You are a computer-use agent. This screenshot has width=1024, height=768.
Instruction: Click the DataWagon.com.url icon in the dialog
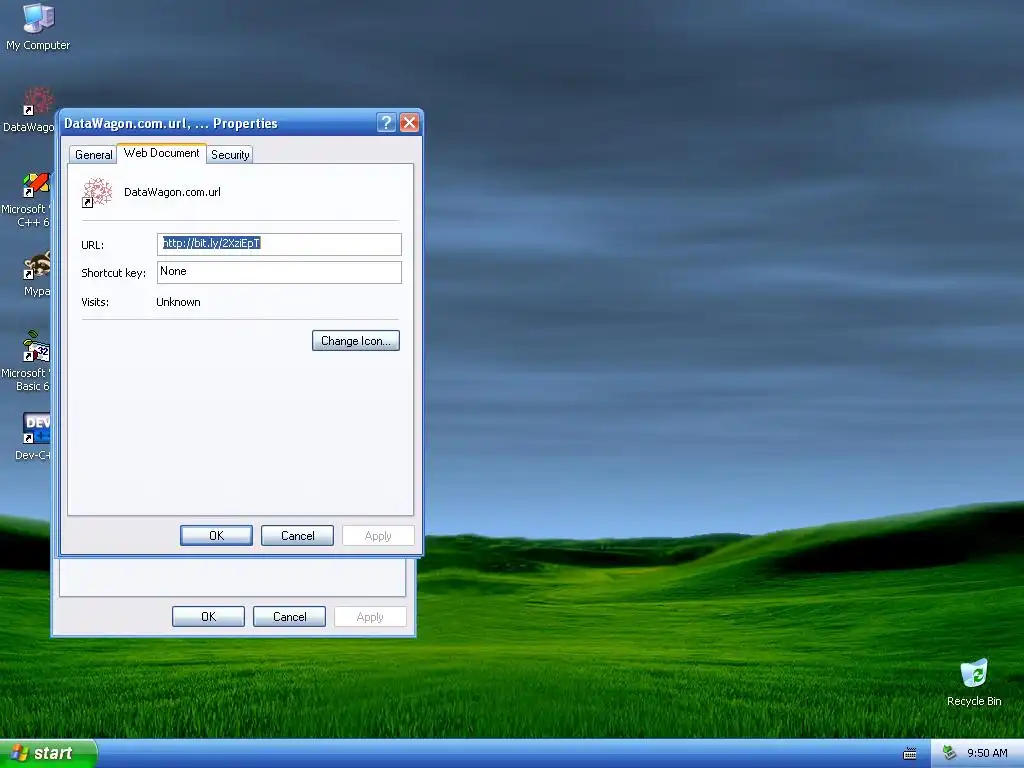point(97,193)
